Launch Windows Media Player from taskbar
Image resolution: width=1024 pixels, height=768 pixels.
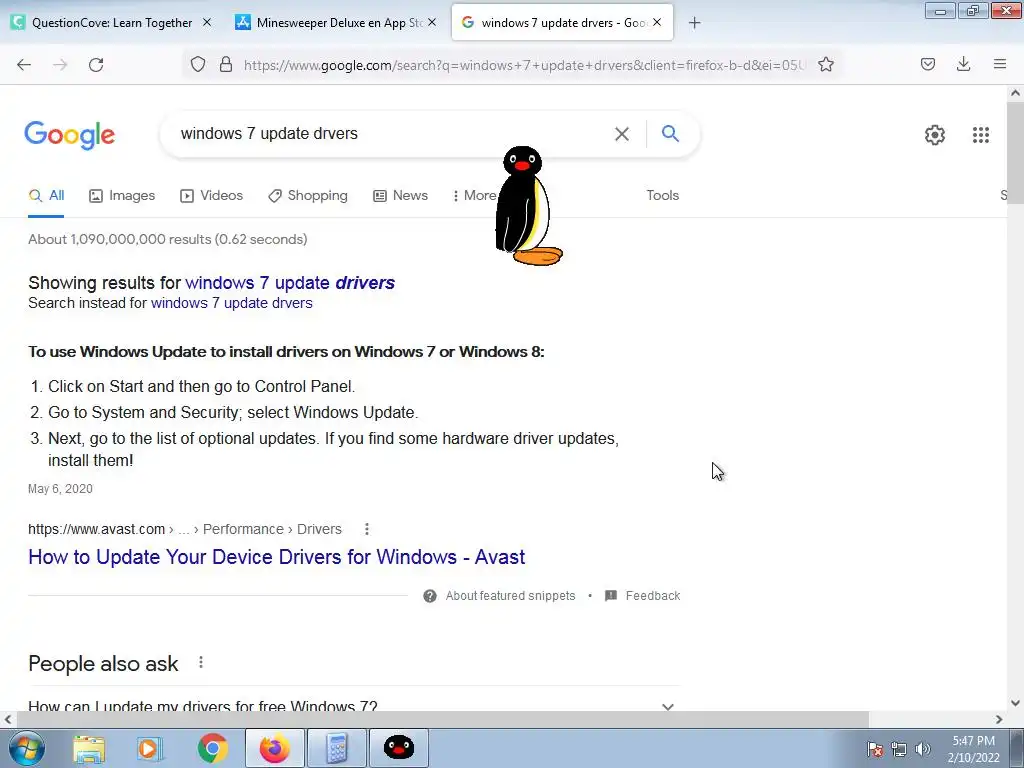click(x=150, y=748)
